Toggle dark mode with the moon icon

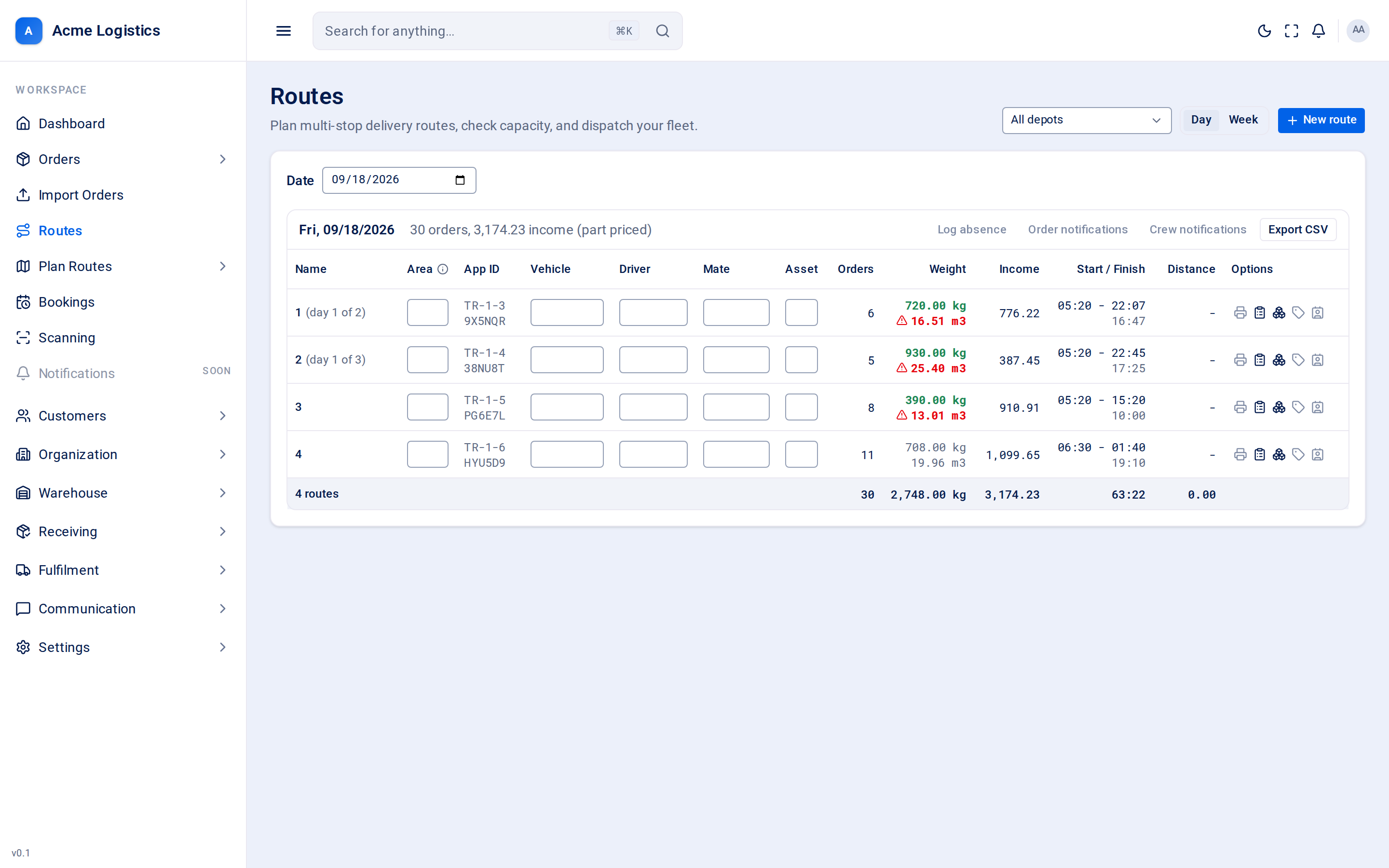pyautogui.click(x=1264, y=31)
